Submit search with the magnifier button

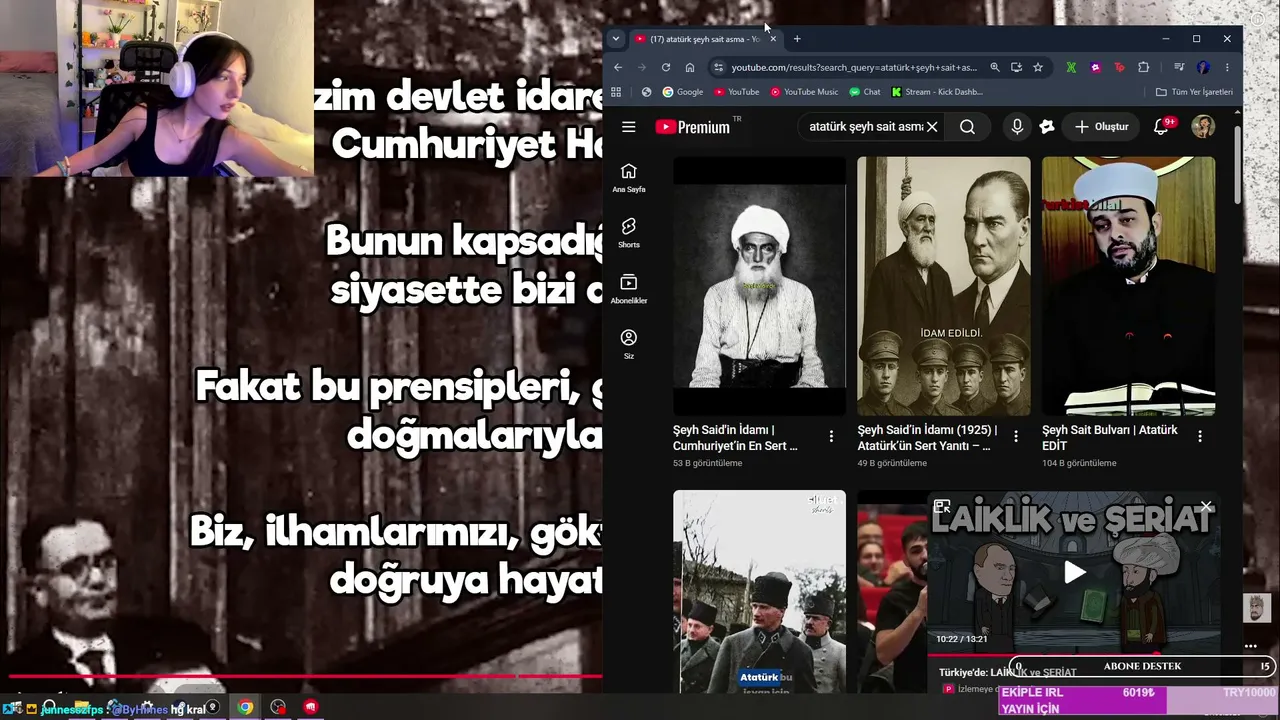pyautogui.click(x=967, y=127)
